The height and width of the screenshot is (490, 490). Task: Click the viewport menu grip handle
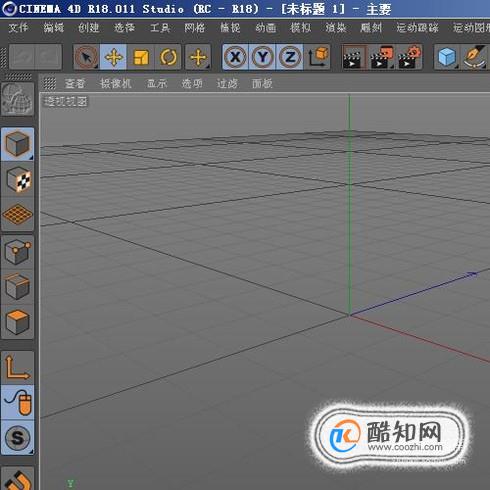click(50, 83)
